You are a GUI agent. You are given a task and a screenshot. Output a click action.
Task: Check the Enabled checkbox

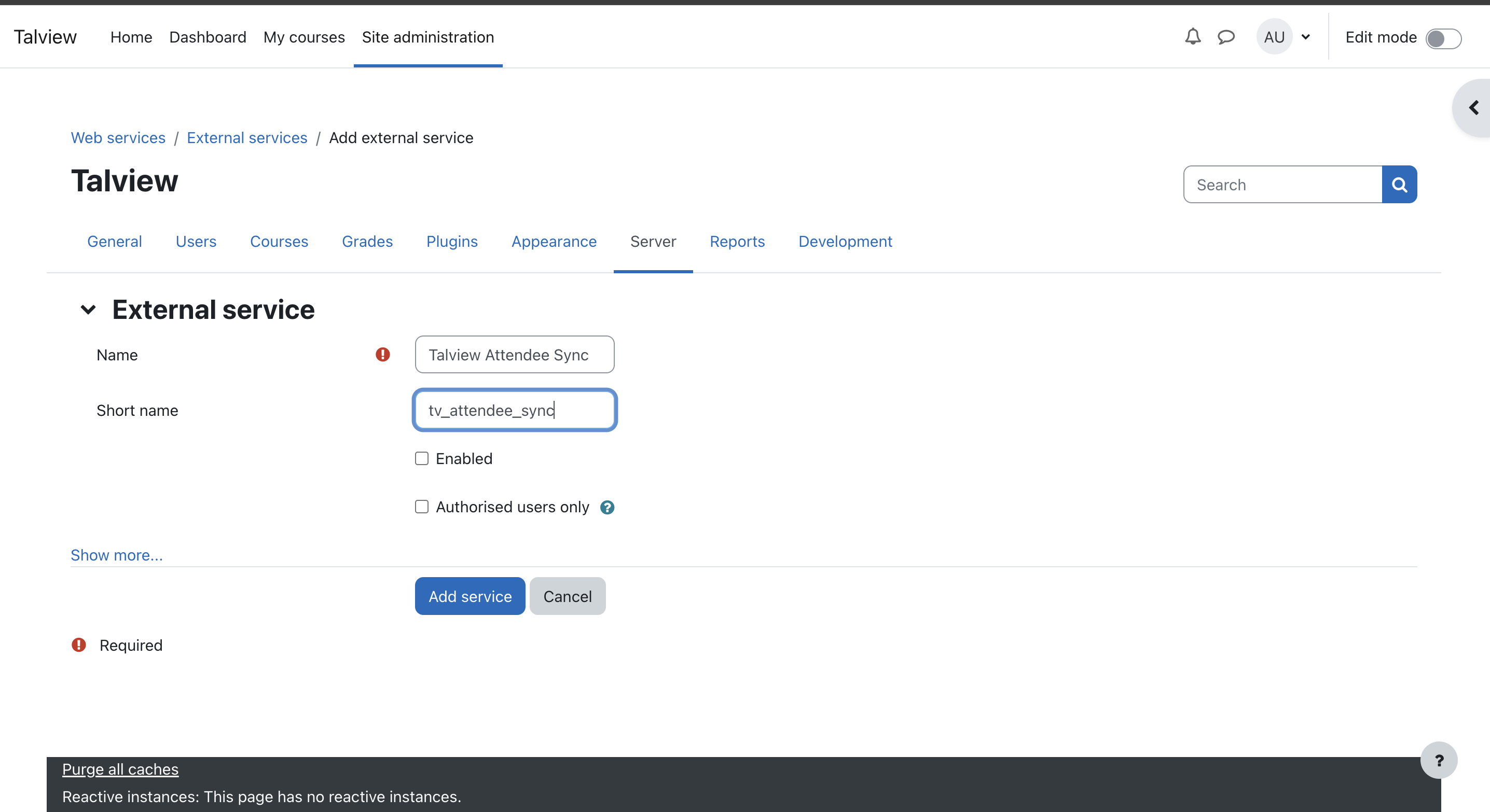pyautogui.click(x=422, y=459)
